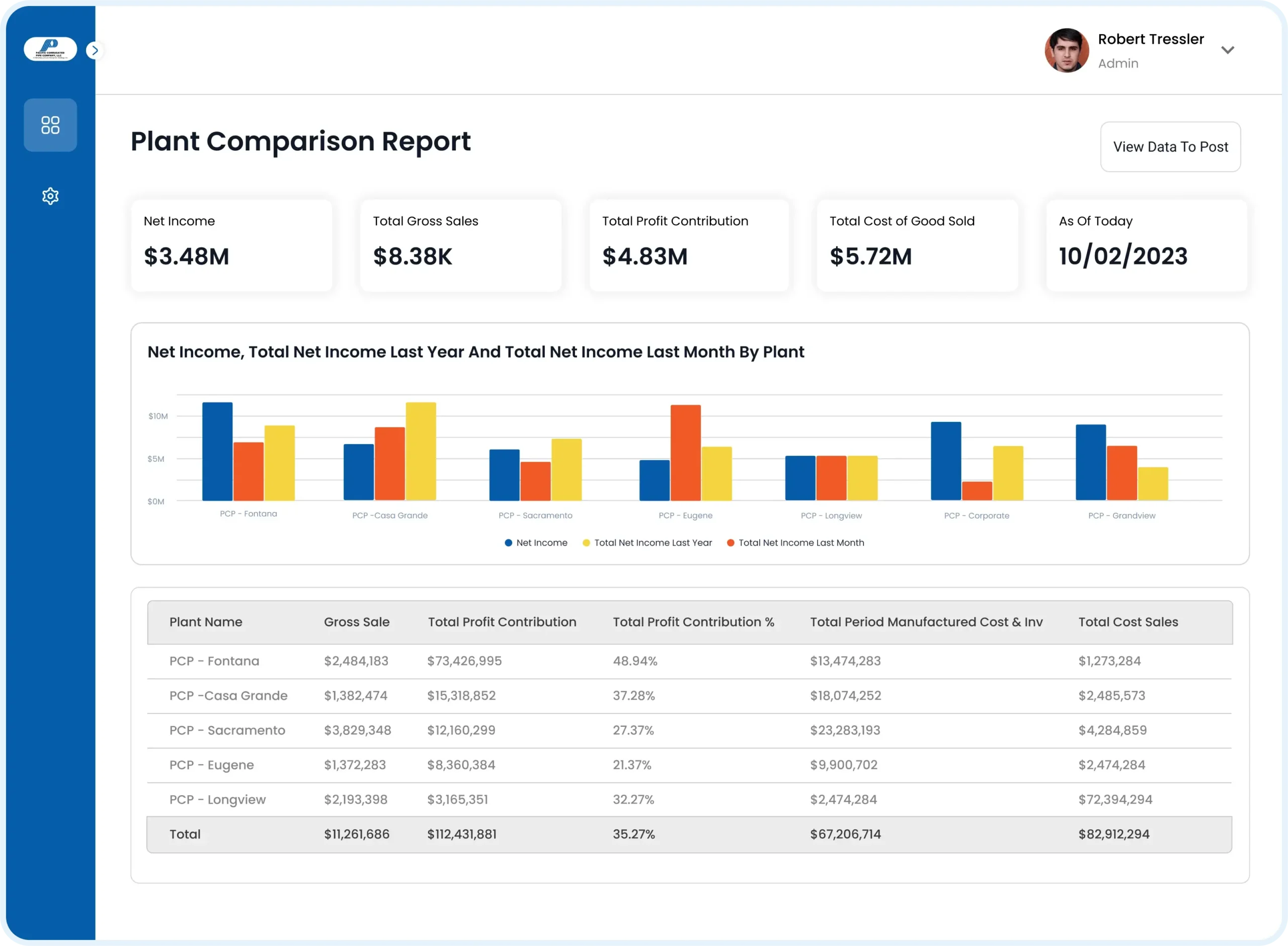
Task: Click the As Of Today date 10/02/2023
Action: (x=1123, y=256)
